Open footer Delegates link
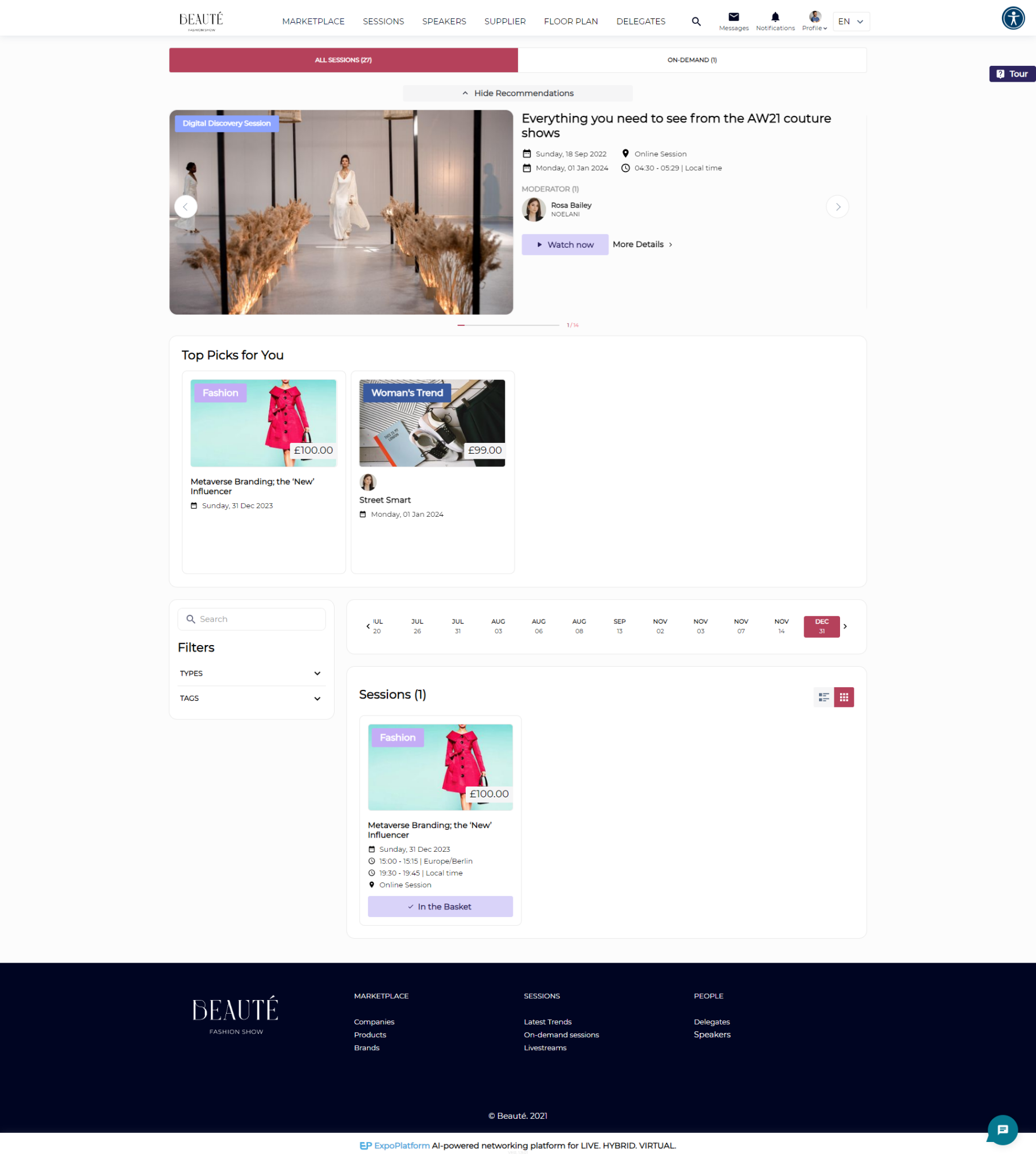The width and height of the screenshot is (1036, 1163). [x=712, y=1022]
